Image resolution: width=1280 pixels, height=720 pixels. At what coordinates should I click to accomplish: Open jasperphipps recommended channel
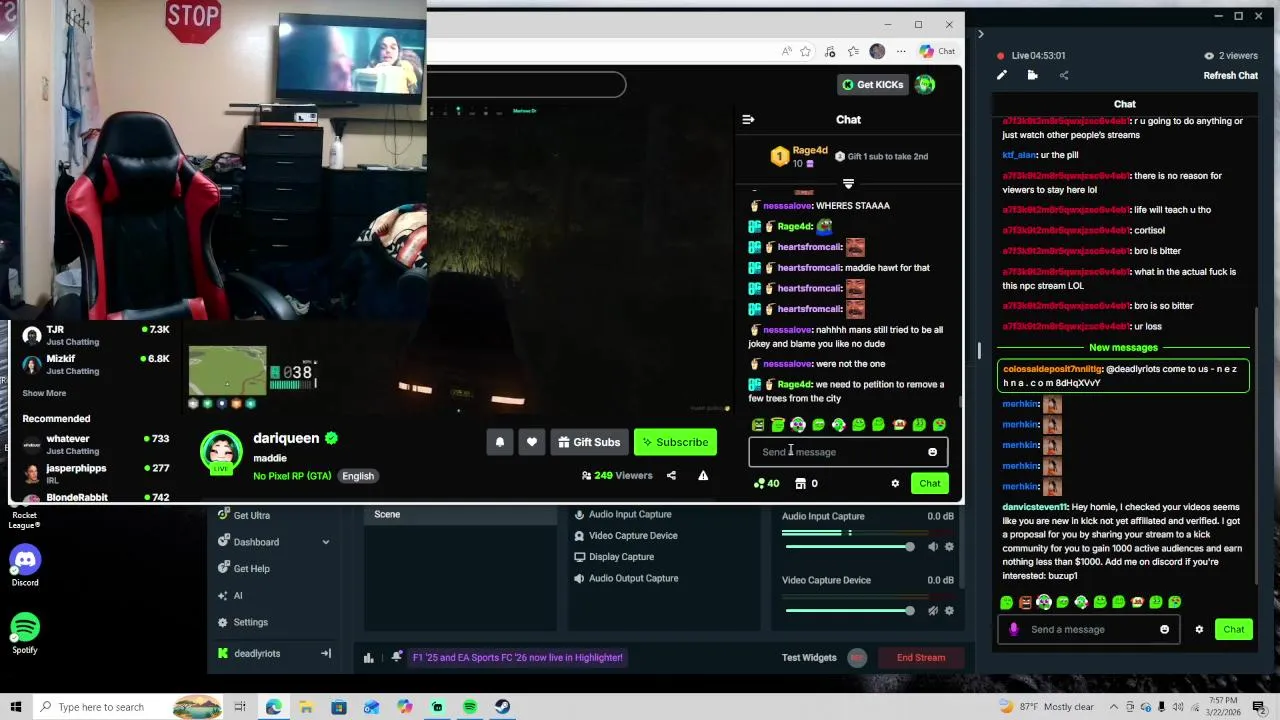96,474
